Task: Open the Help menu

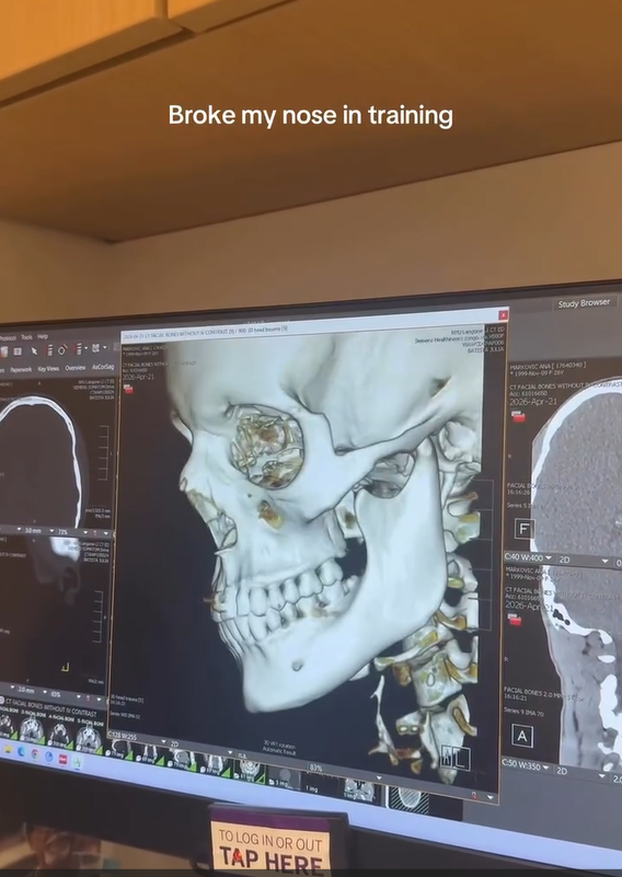Action: click(x=43, y=337)
